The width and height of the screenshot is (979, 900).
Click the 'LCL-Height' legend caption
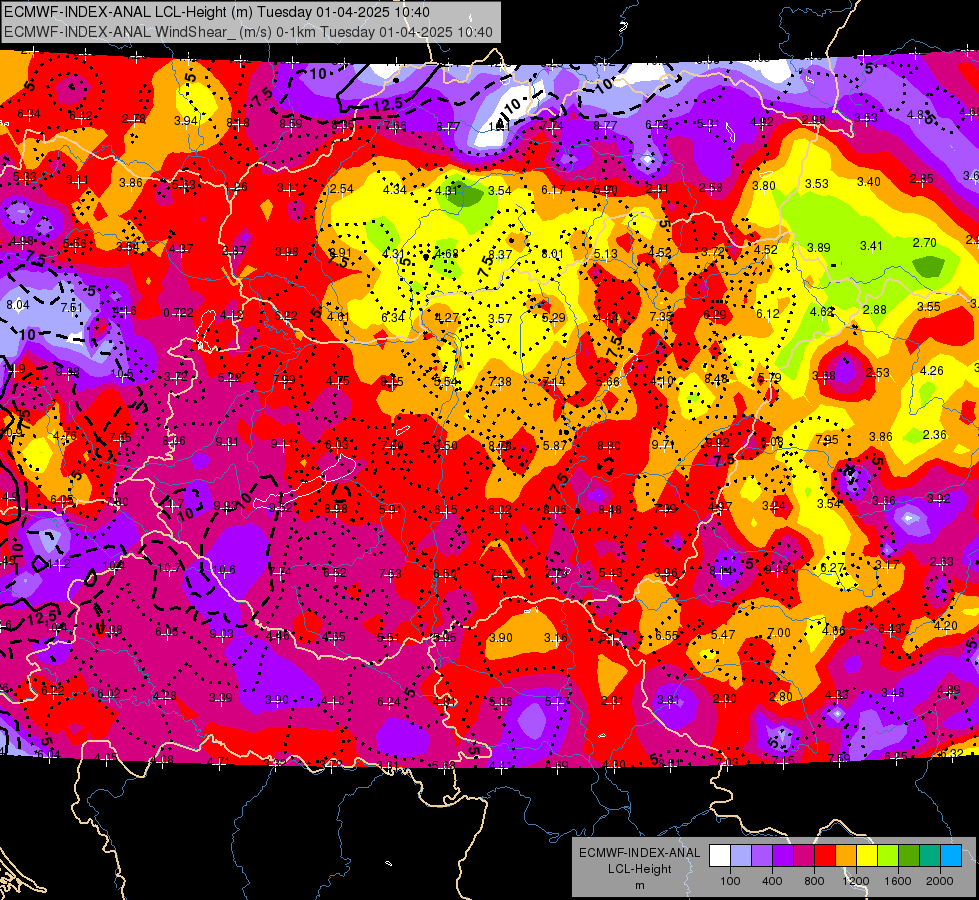tap(639, 869)
